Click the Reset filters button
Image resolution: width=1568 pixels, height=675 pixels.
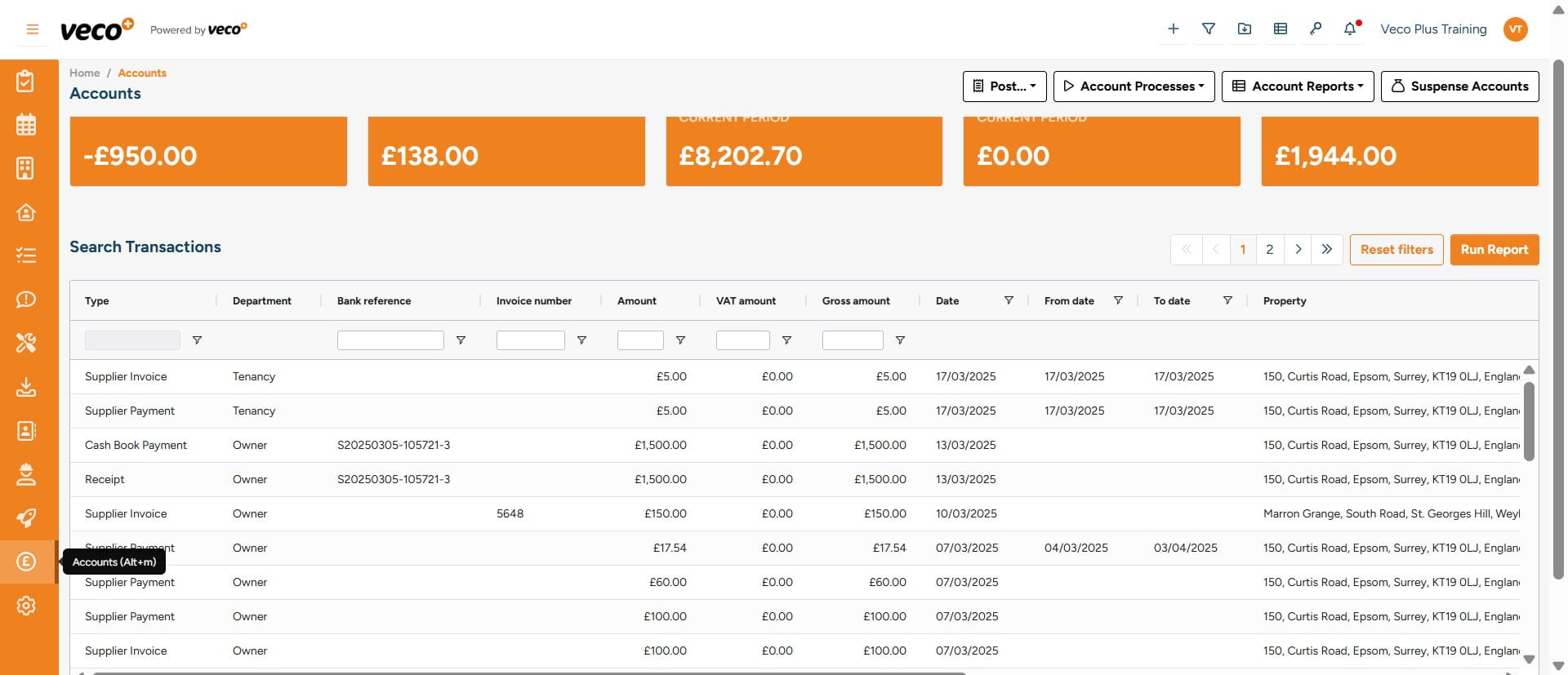1396,250
